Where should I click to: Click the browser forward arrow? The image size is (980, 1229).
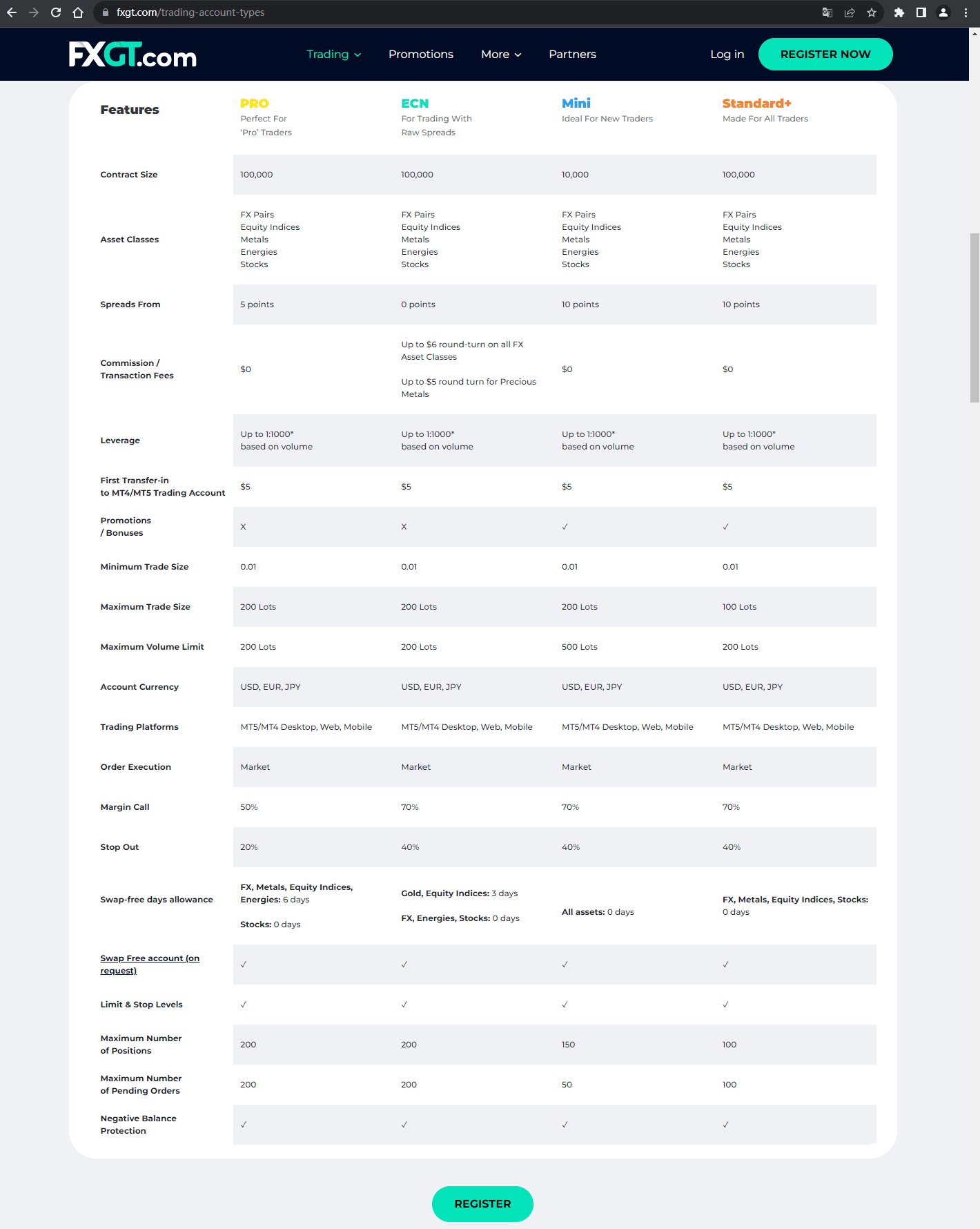[34, 12]
